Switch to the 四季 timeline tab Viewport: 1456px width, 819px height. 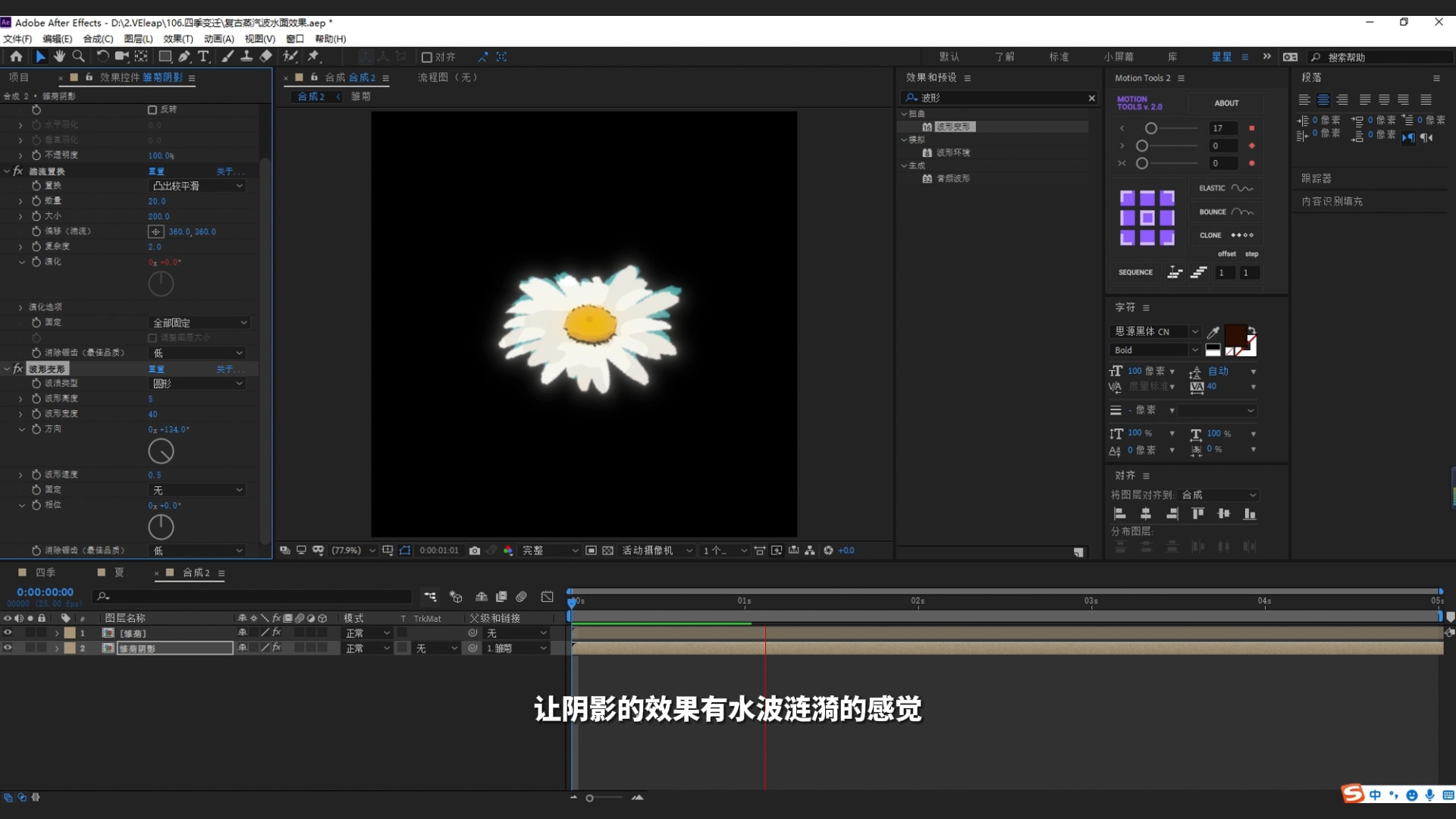click(x=45, y=573)
